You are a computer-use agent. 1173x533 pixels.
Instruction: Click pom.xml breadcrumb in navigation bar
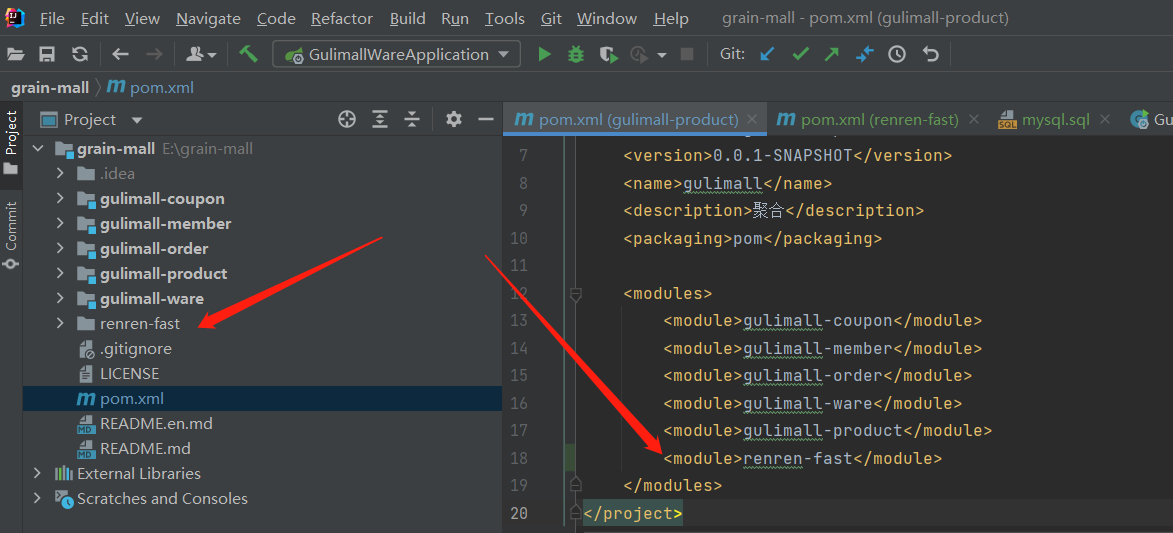150,88
